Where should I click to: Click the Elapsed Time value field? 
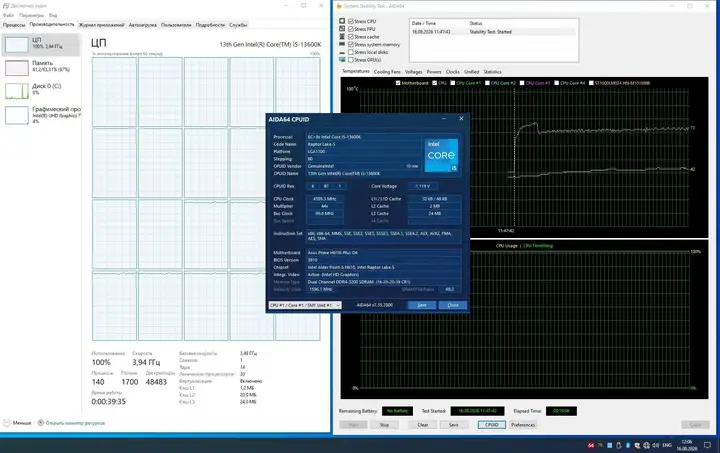(x=561, y=411)
